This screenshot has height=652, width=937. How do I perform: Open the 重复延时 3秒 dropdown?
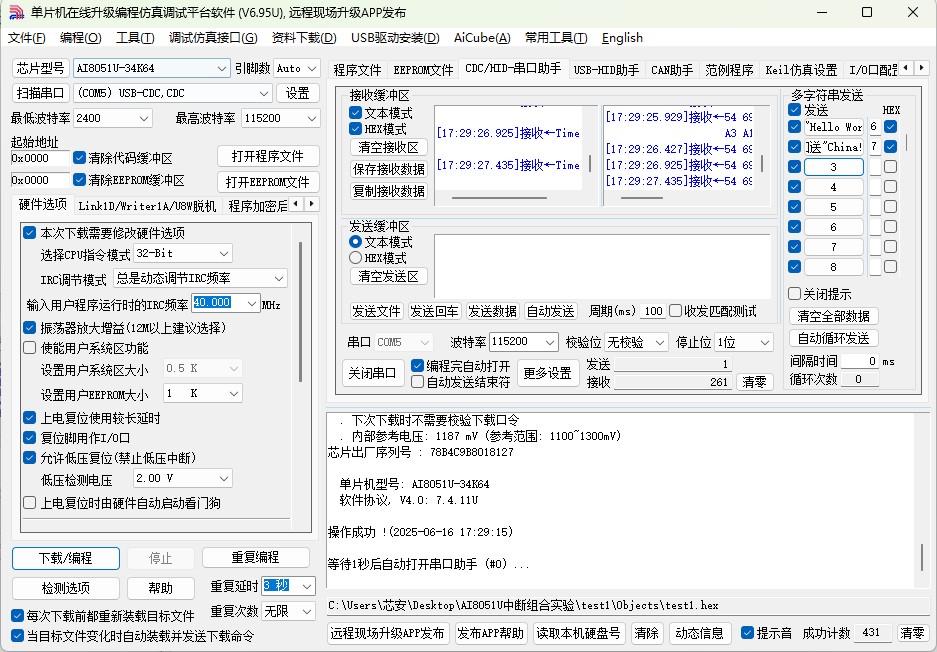pyautogui.click(x=307, y=586)
